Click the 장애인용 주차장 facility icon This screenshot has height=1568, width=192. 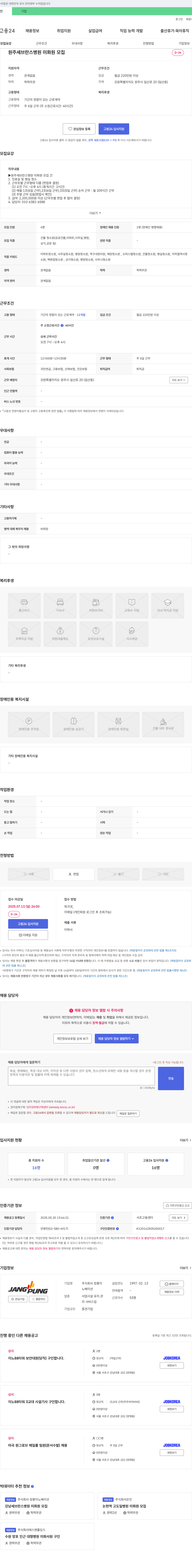point(29,724)
